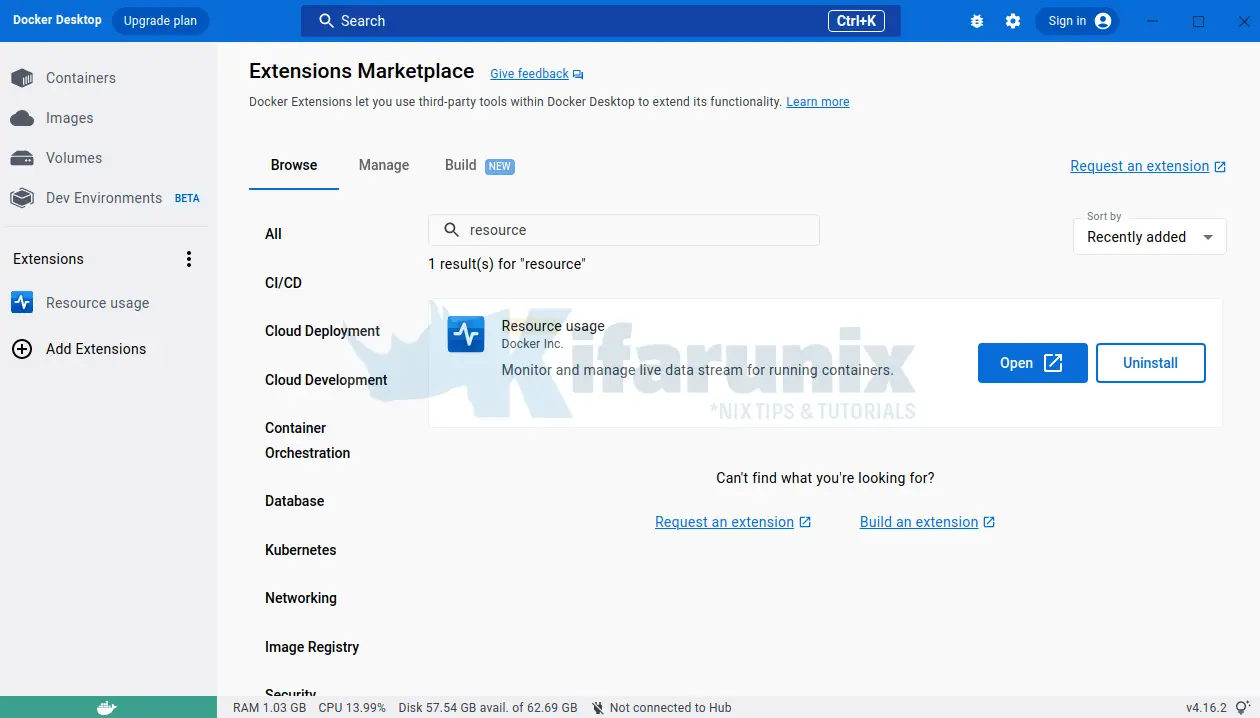This screenshot has height=718, width=1260.
Task: Click the Containers icon in sidebar
Action: [22, 78]
